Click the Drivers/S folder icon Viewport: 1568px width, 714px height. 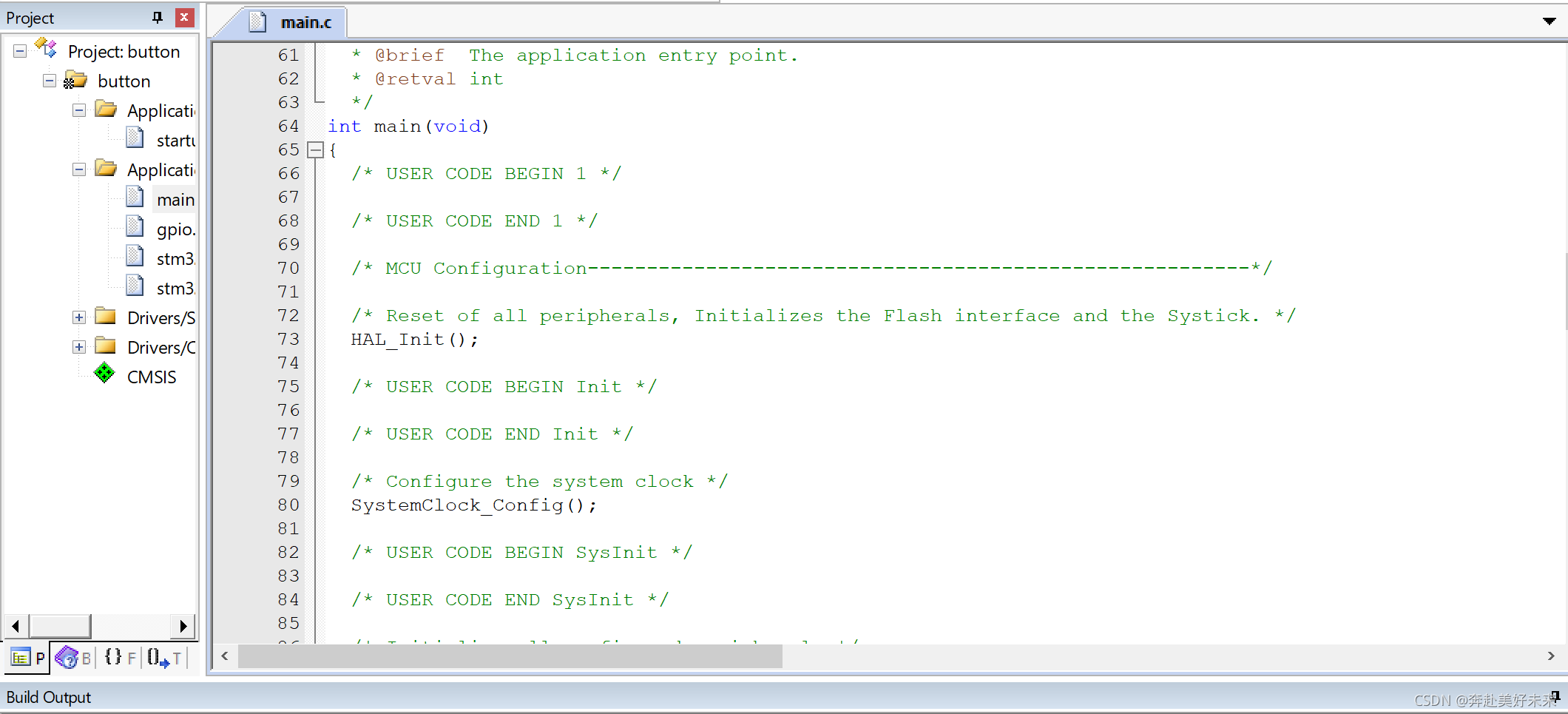tap(106, 317)
